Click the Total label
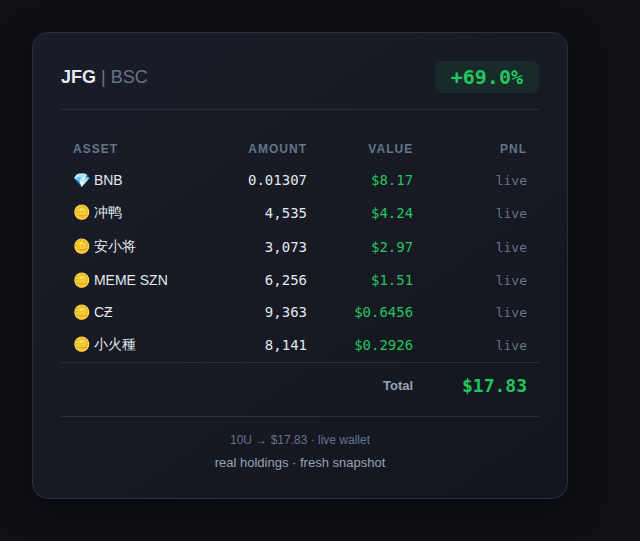The image size is (640, 541). tap(398, 386)
